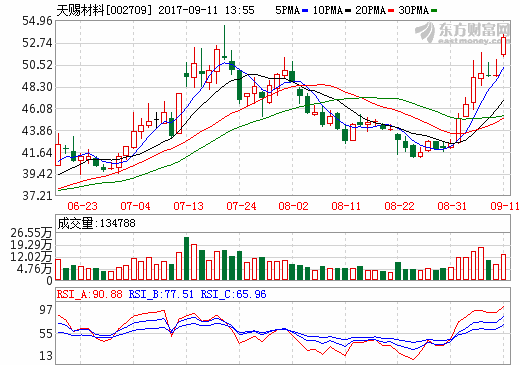520x365 pixels.
Task: Click the 成交量:134788 volume label
Action: tap(96, 223)
